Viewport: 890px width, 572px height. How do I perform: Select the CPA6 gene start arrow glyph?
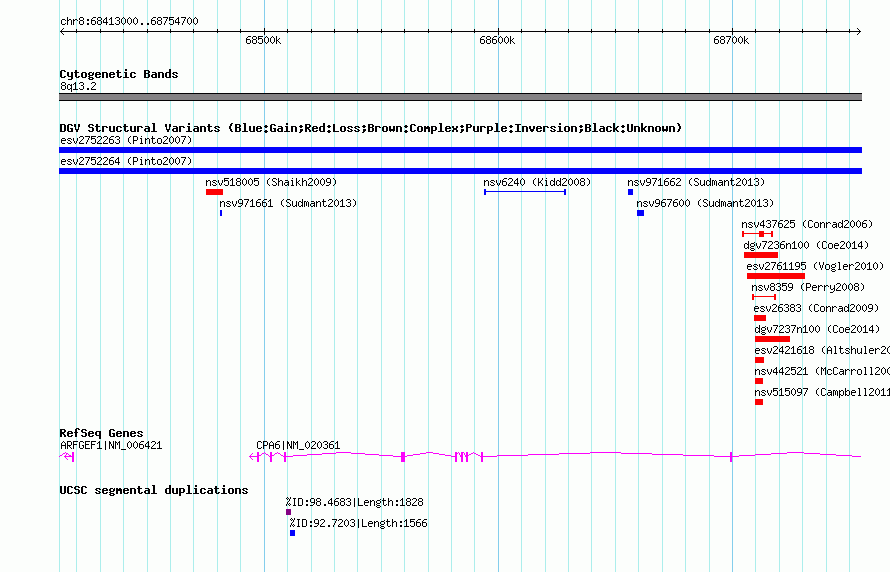(x=254, y=457)
